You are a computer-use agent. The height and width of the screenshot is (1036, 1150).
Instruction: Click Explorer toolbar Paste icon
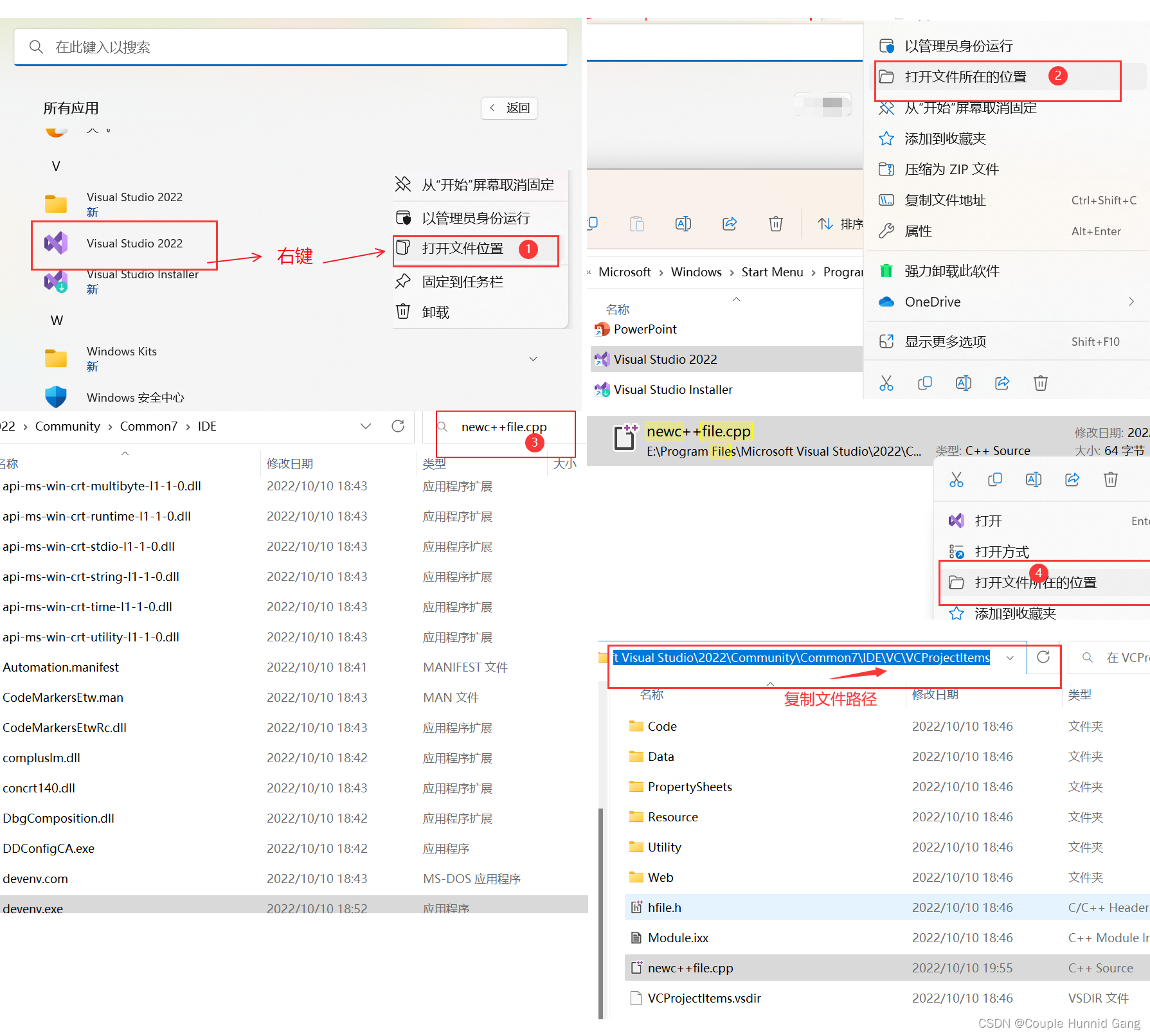[x=637, y=224]
